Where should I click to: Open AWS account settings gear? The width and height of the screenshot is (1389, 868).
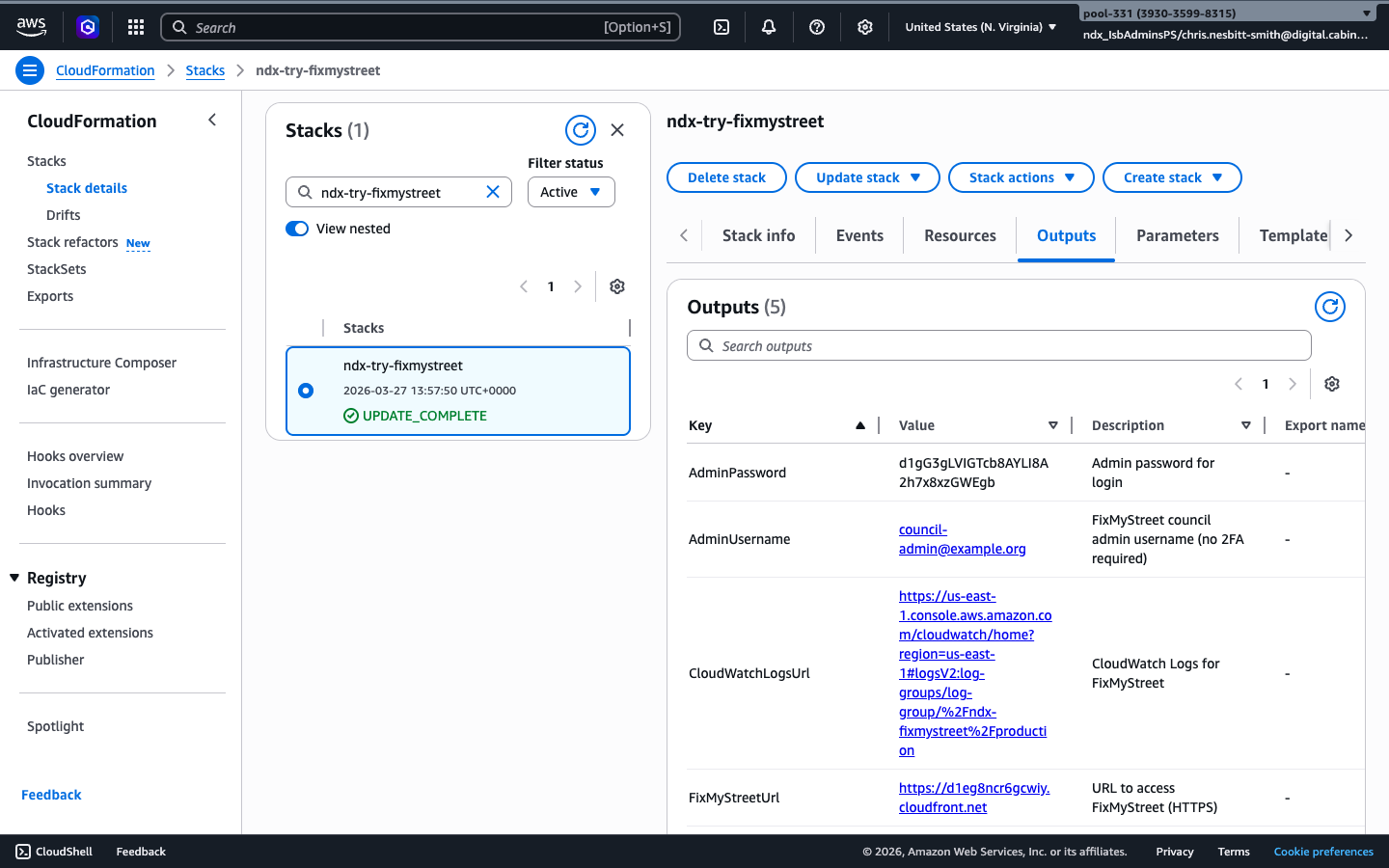click(864, 26)
